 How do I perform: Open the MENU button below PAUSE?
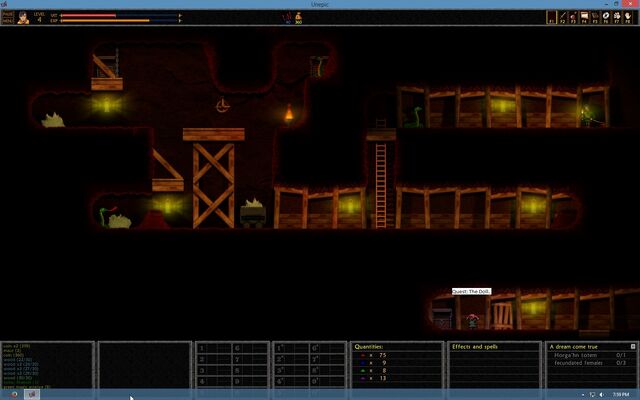pos(8,20)
